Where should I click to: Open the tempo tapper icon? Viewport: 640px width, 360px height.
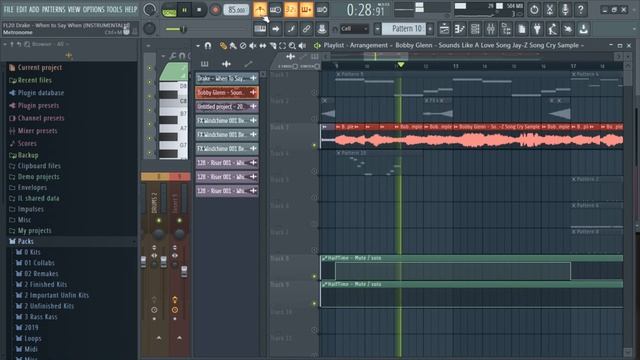[553, 29]
